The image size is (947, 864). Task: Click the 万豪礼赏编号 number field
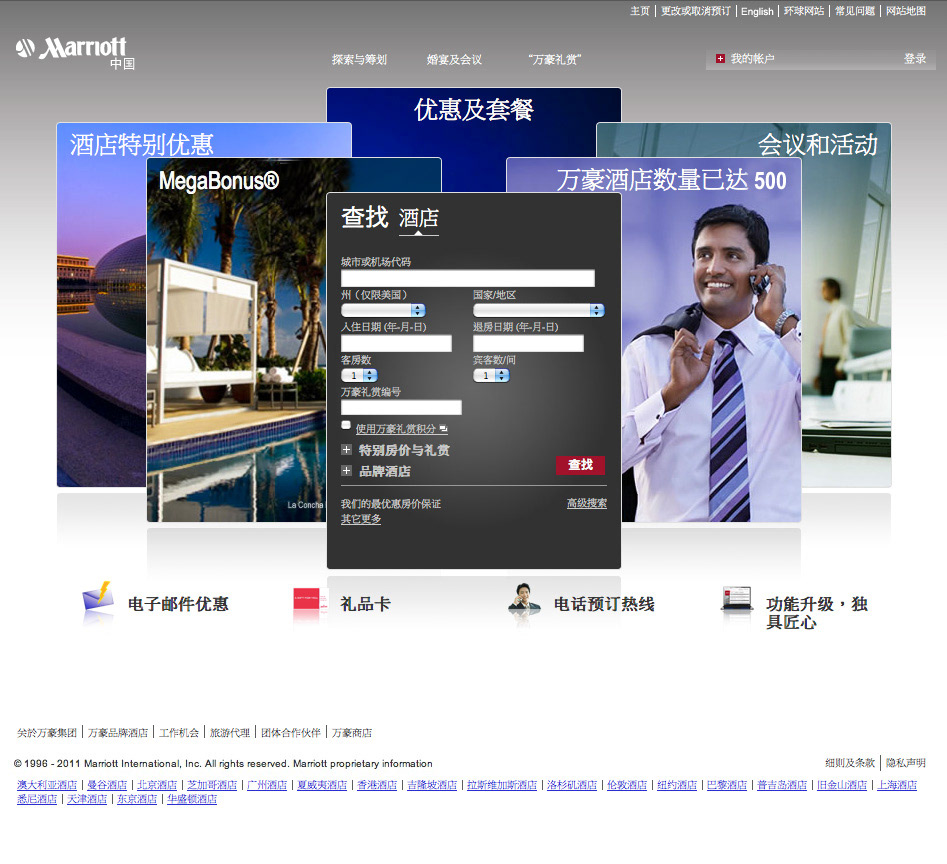pyautogui.click(x=401, y=408)
